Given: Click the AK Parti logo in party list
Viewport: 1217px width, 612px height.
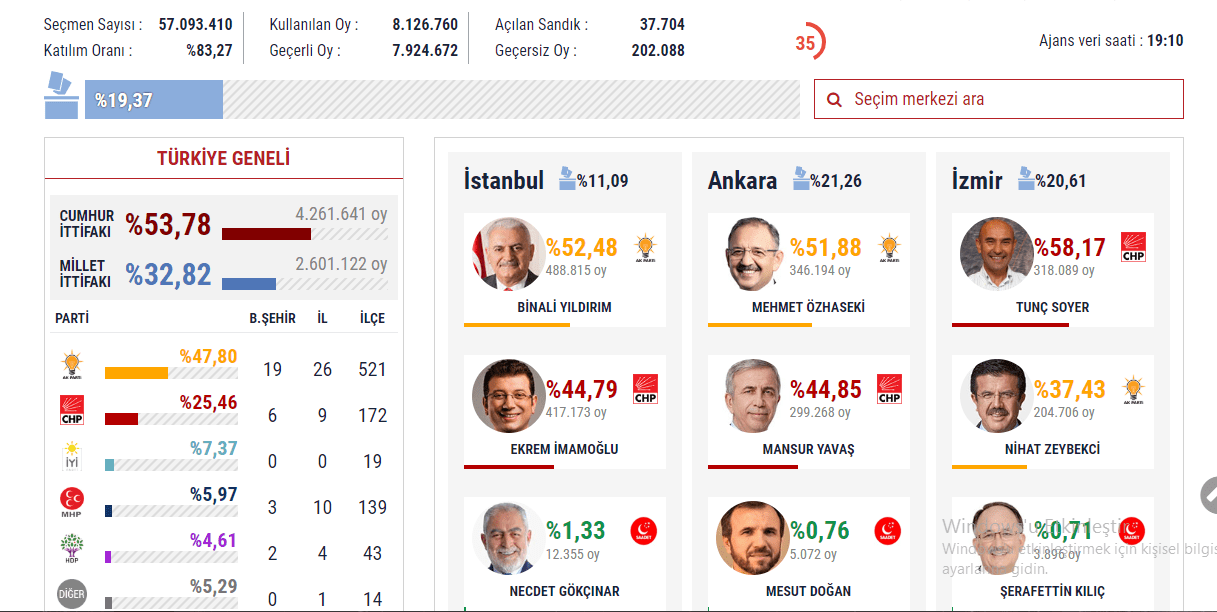Looking at the screenshot, I should (71, 367).
